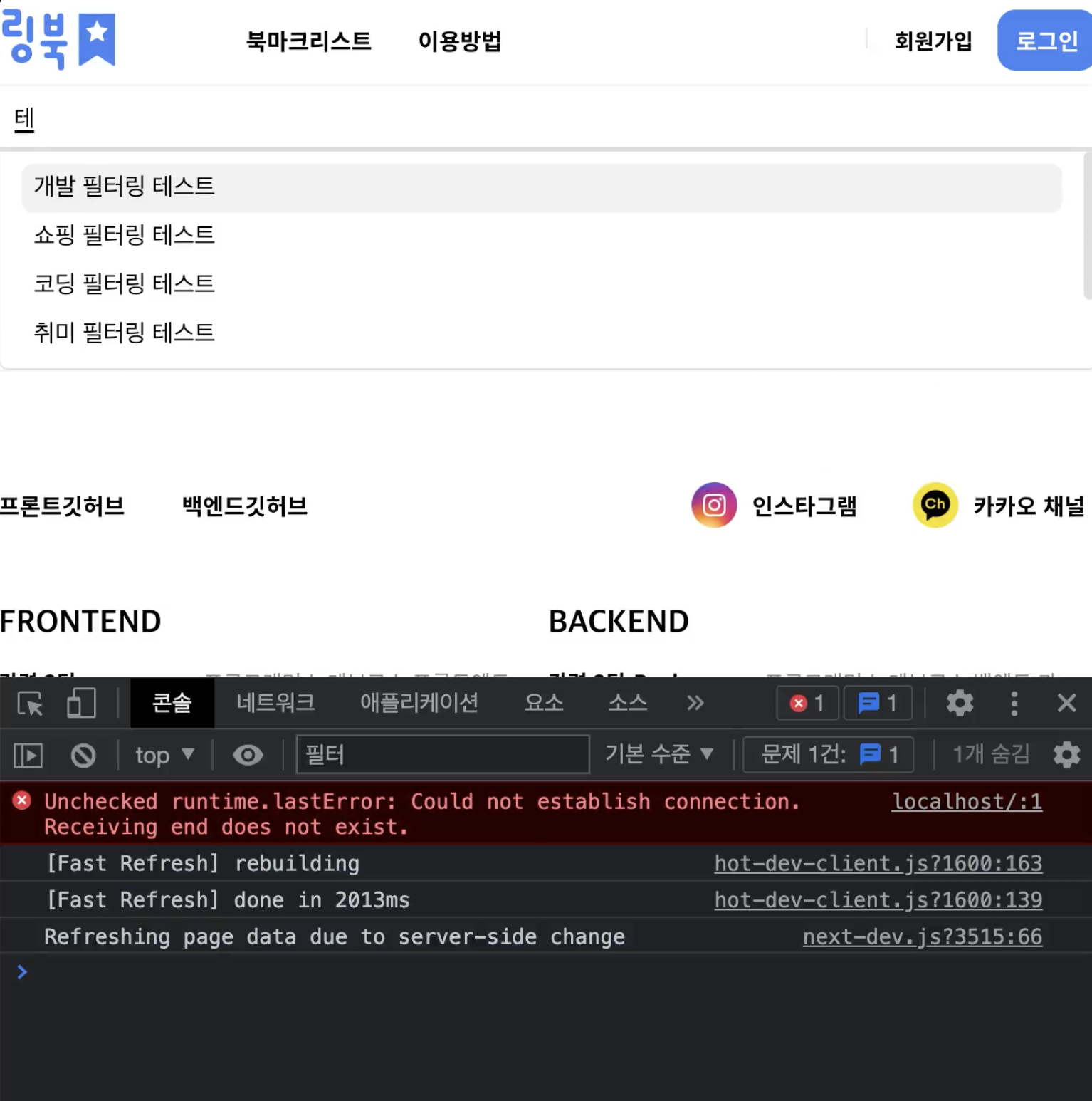
Task: Open the top JavaScript context dropdown
Action: [164, 755]
